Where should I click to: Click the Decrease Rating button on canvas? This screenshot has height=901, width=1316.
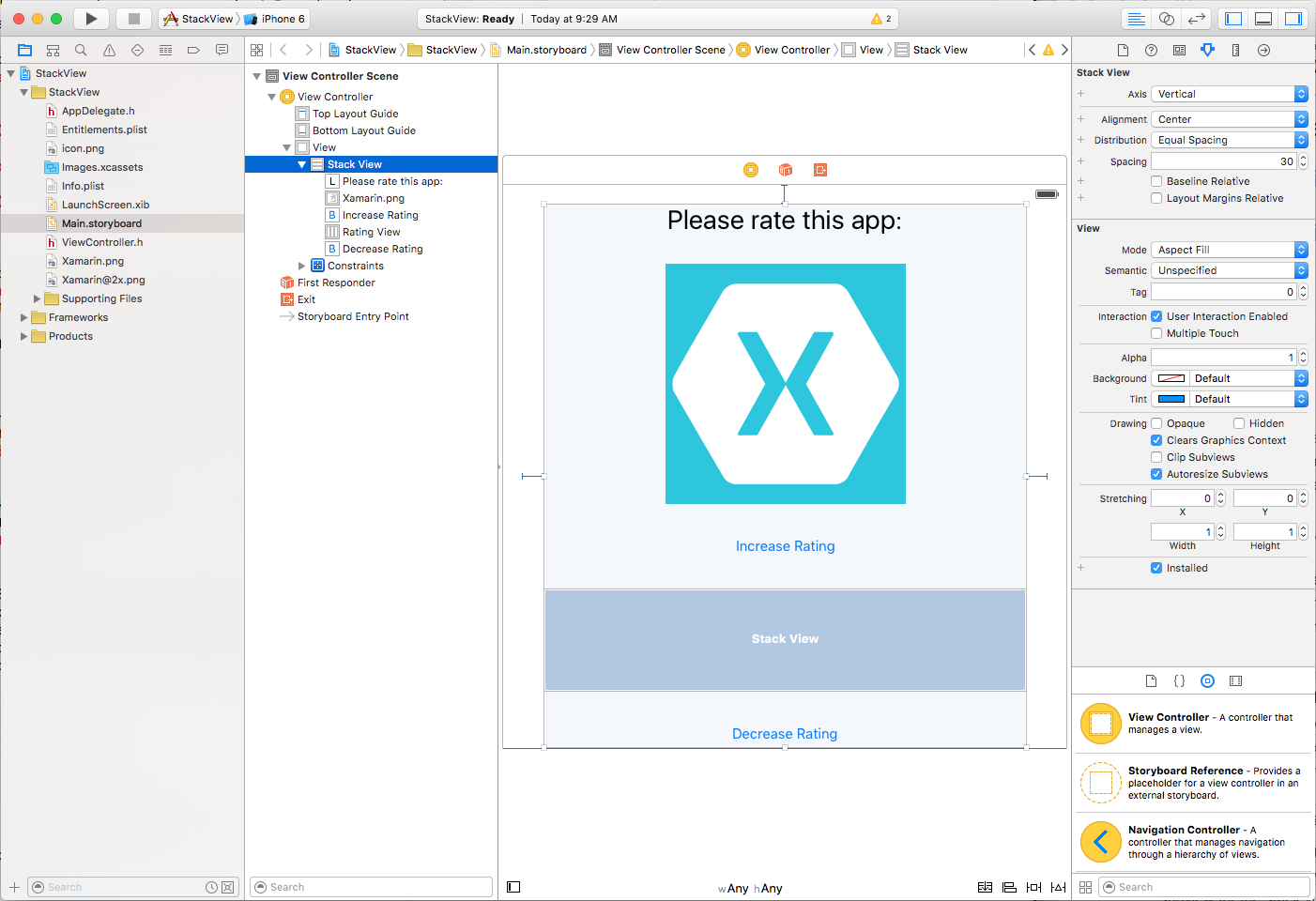785,733
